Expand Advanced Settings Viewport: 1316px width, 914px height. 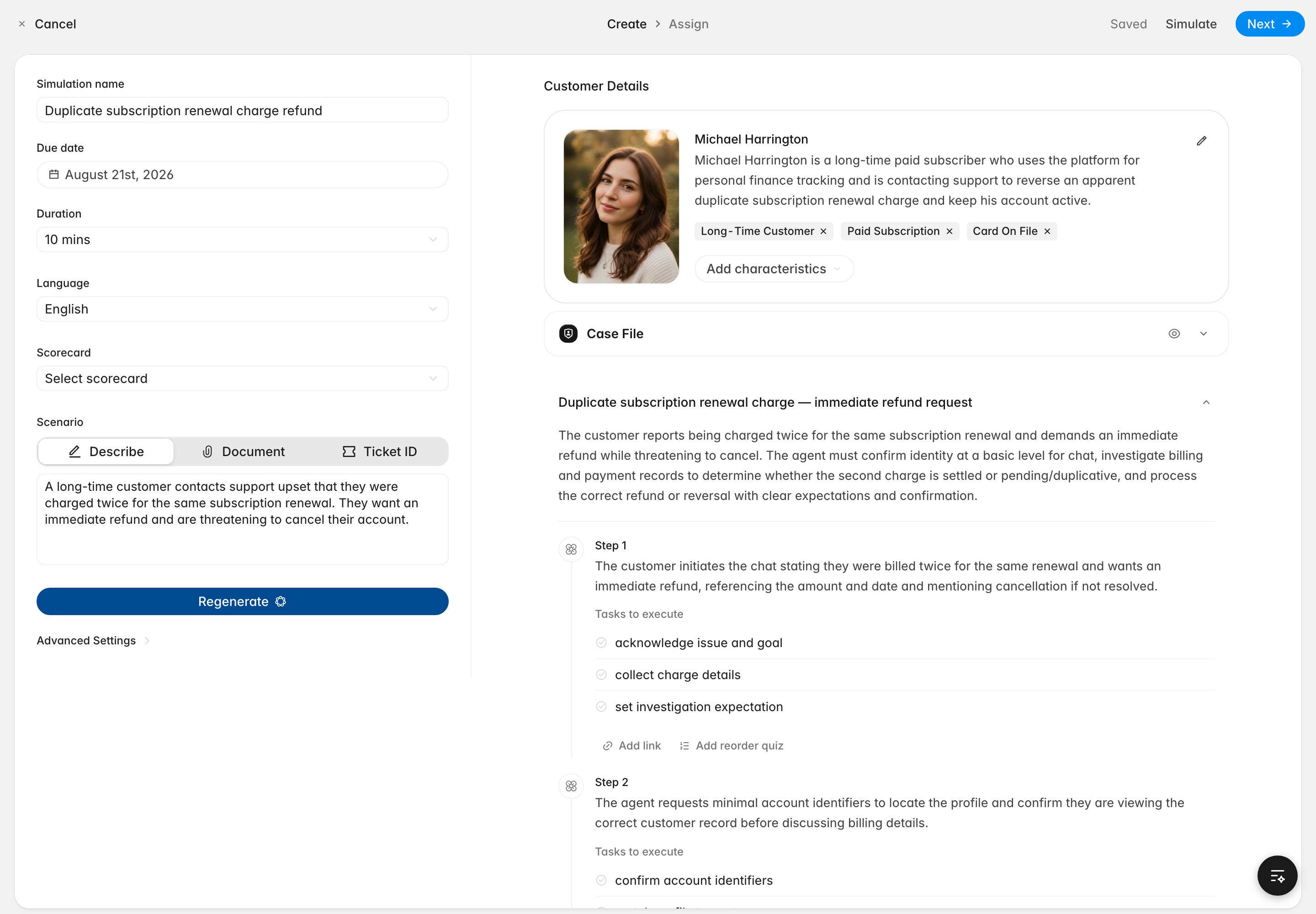(93, 640)
